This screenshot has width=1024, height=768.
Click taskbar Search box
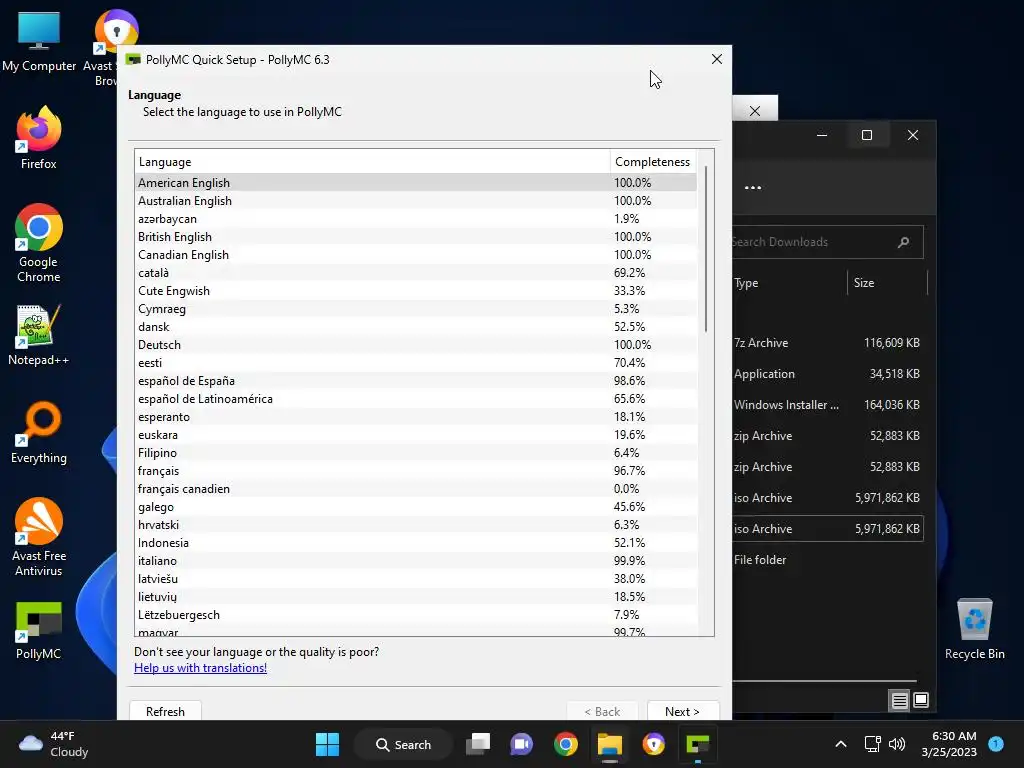coord(404,744)
